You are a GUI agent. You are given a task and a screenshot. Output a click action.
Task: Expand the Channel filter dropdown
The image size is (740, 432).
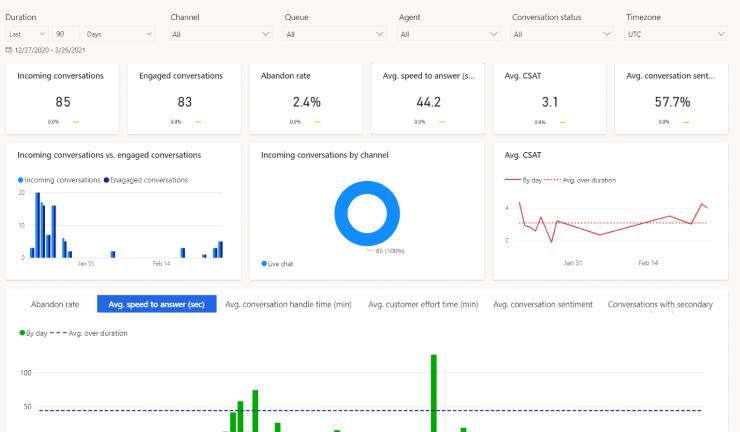tap(220, 34)
